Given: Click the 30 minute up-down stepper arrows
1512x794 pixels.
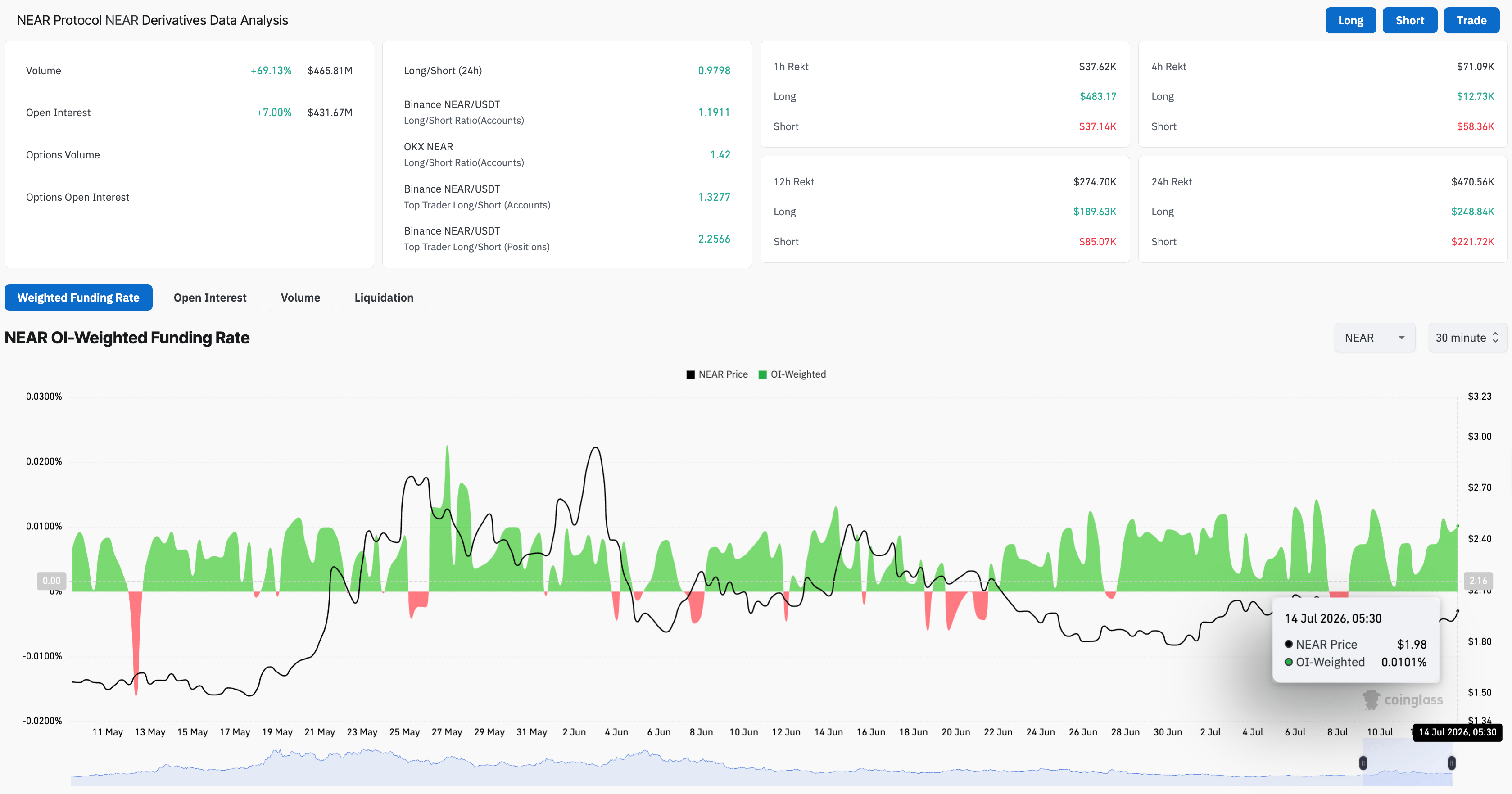Looking at the screenshot, I should click(x=1496, y=338).
